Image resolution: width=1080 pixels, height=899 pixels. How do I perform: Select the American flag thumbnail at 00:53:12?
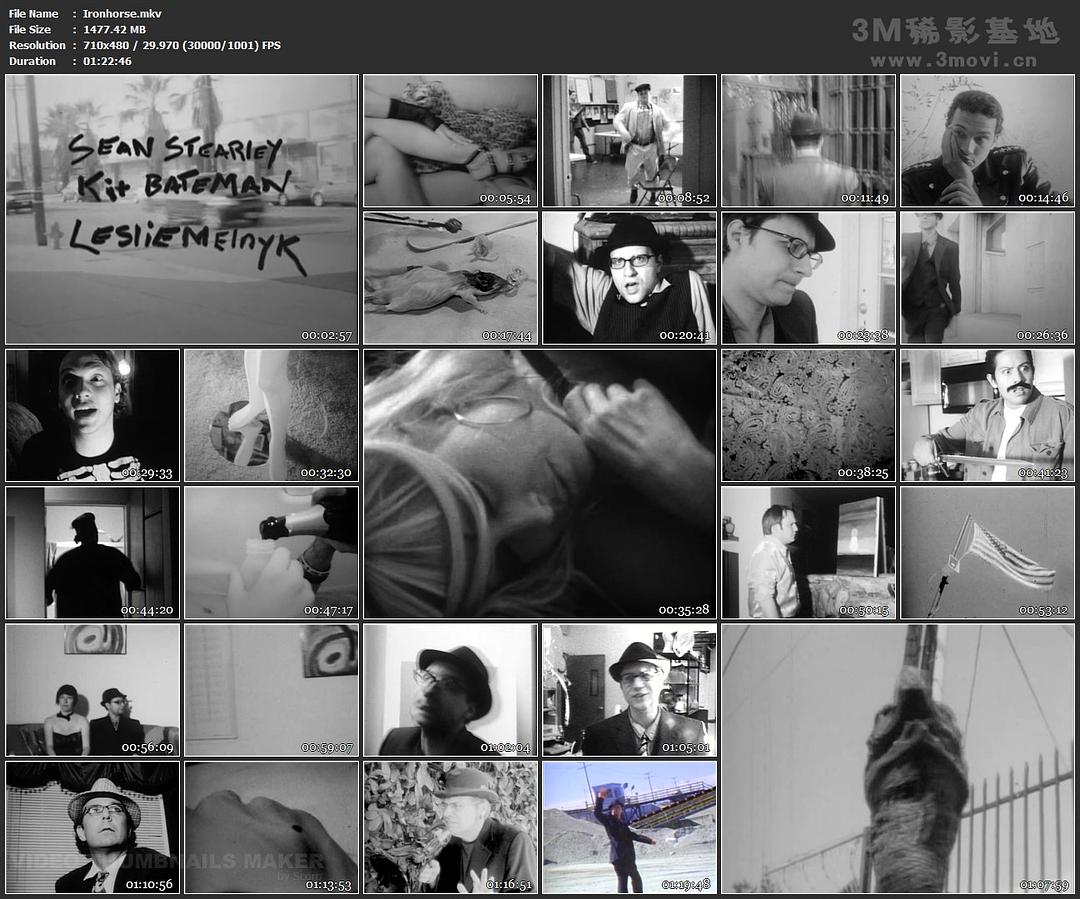point(987,552)
